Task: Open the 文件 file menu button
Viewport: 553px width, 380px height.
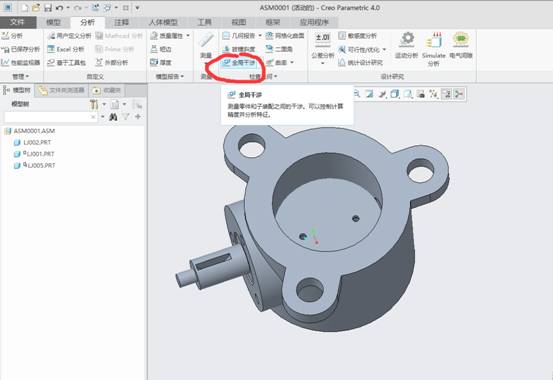Action: [x=18, y=23]
